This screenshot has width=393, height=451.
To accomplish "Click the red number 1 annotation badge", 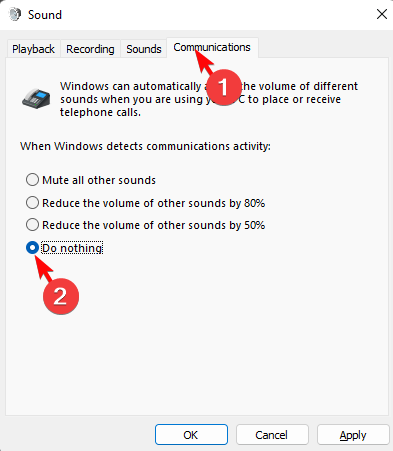I will 223,87.
